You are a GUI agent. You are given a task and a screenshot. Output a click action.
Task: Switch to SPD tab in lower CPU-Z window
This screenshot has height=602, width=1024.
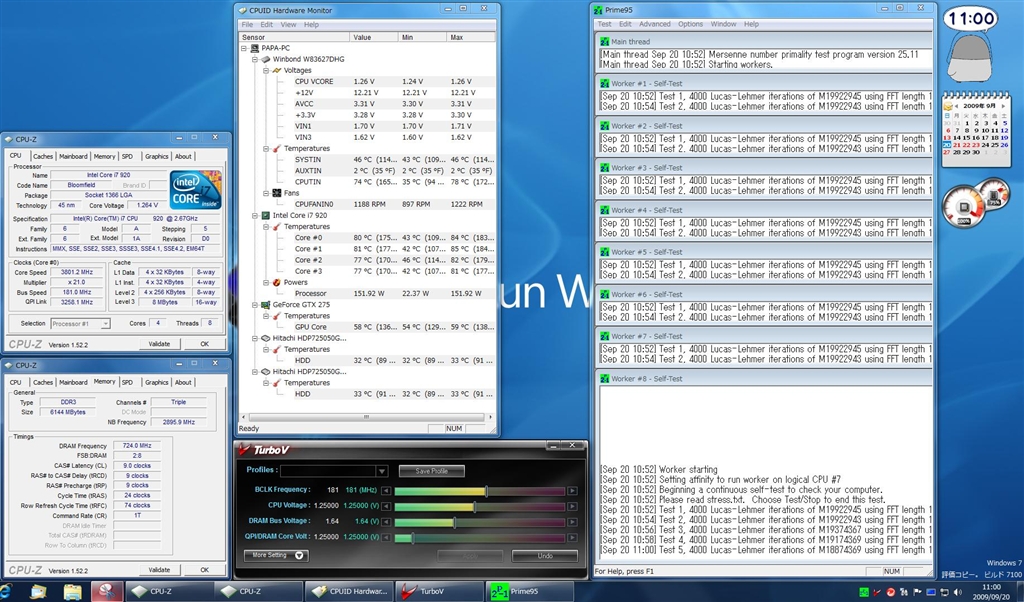pos(127,383)
